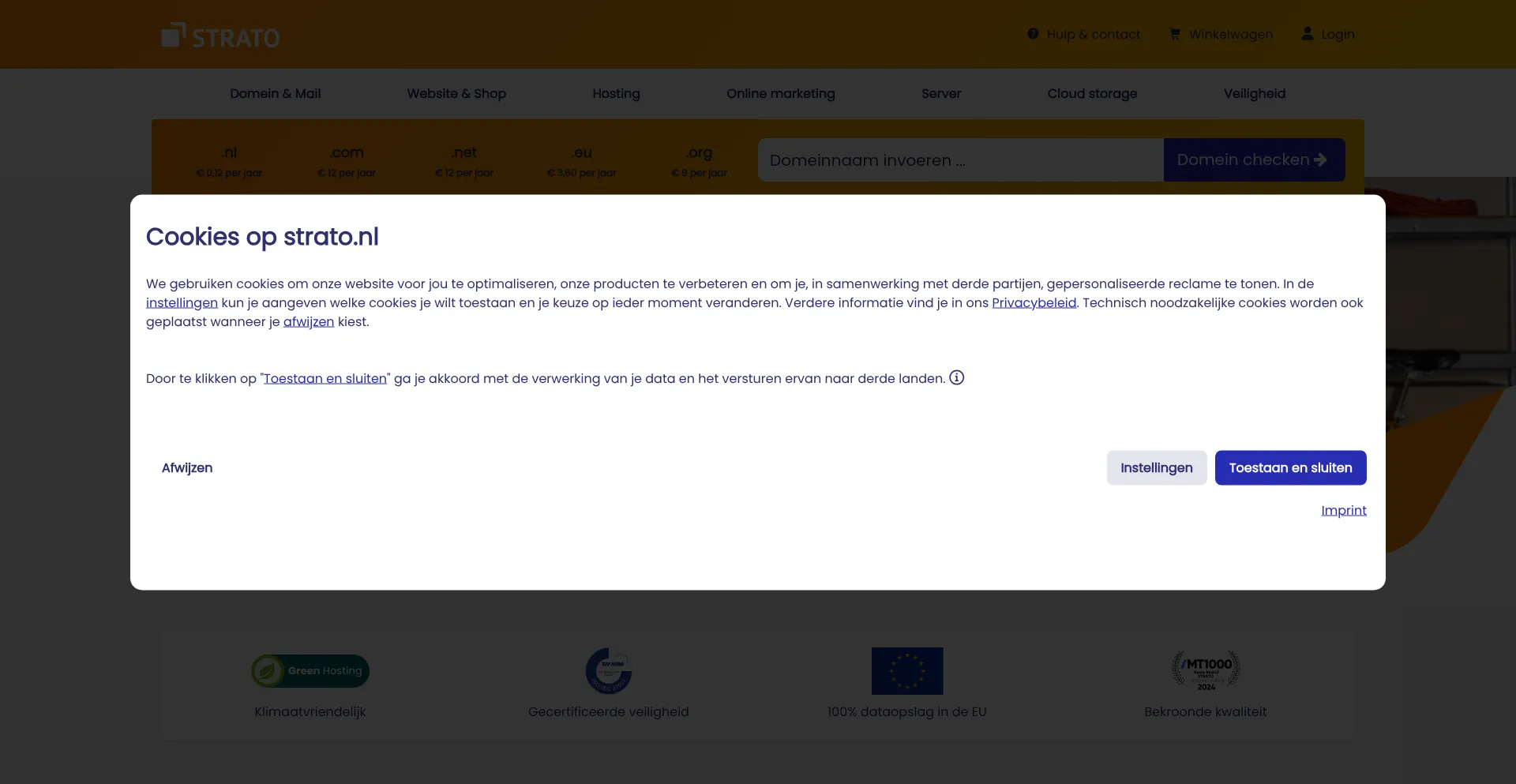The width and height of the screenshot is (1516, 784).
Task: Open the Domein & Mail menu
Action: tap(275, 94)
